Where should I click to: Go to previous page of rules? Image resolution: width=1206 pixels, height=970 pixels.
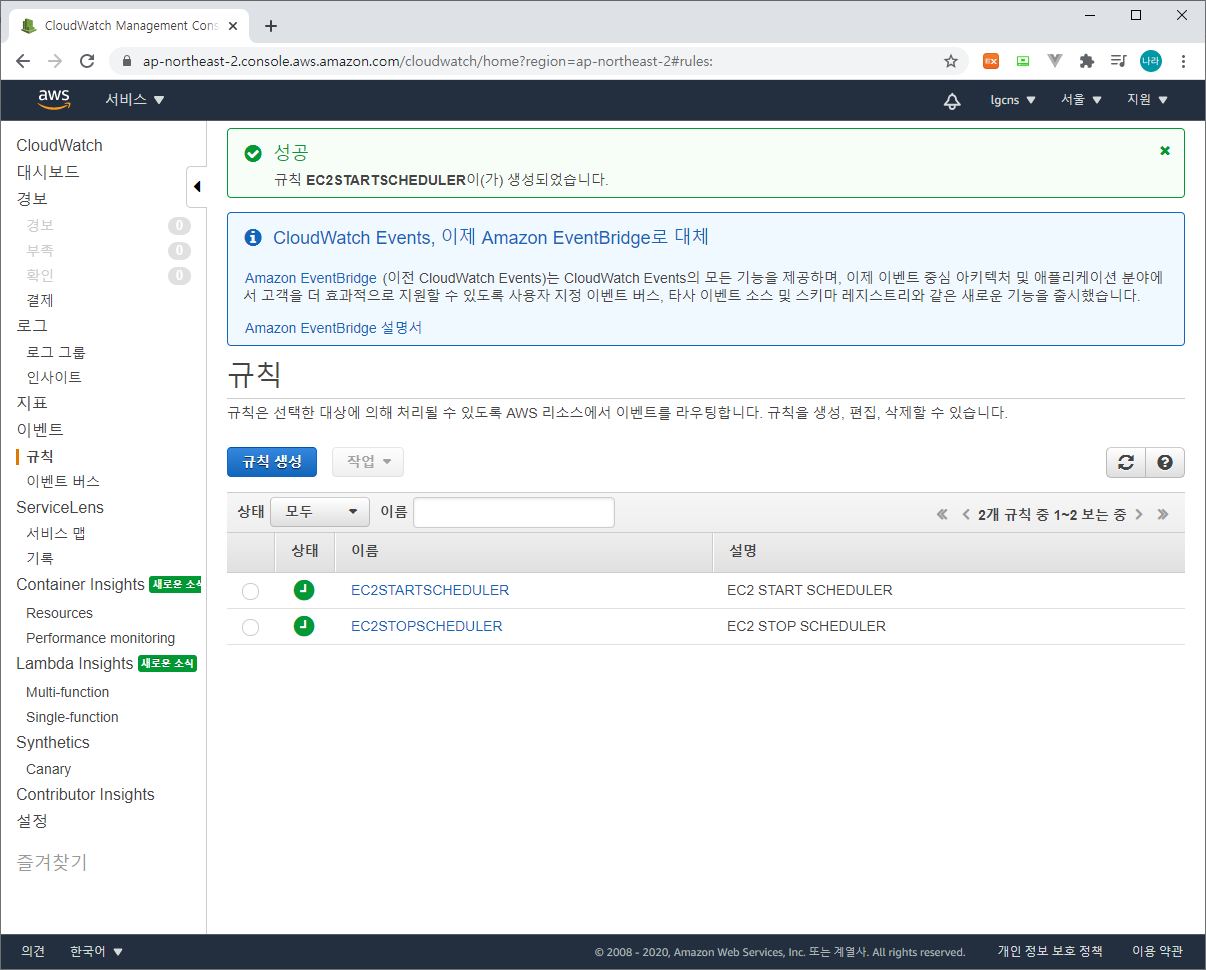pos(966,514)
